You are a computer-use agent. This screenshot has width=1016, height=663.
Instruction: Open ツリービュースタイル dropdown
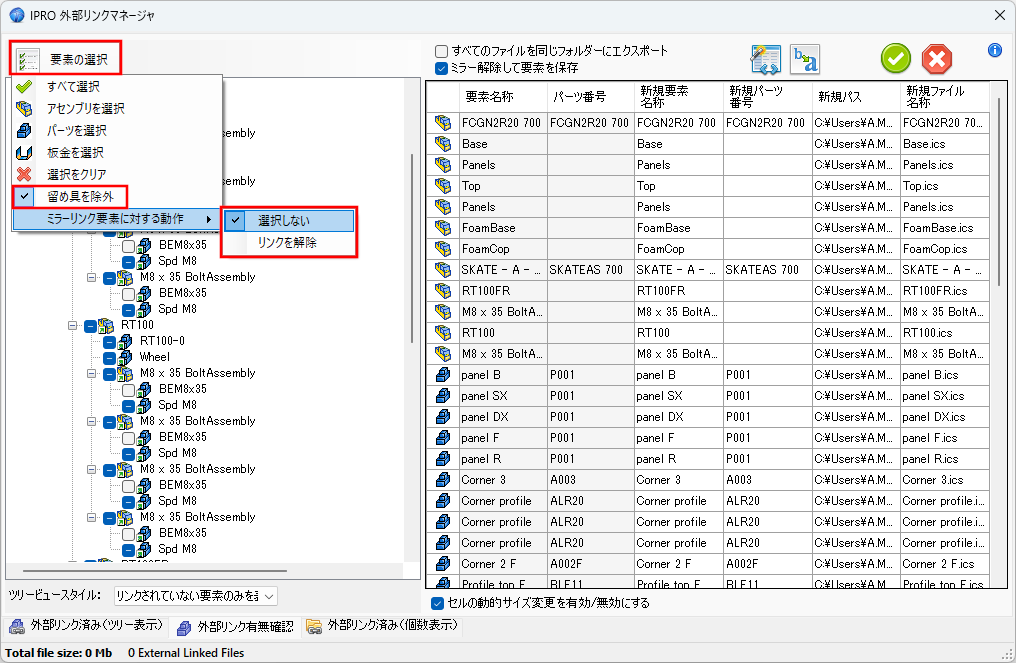coord(196,596)
